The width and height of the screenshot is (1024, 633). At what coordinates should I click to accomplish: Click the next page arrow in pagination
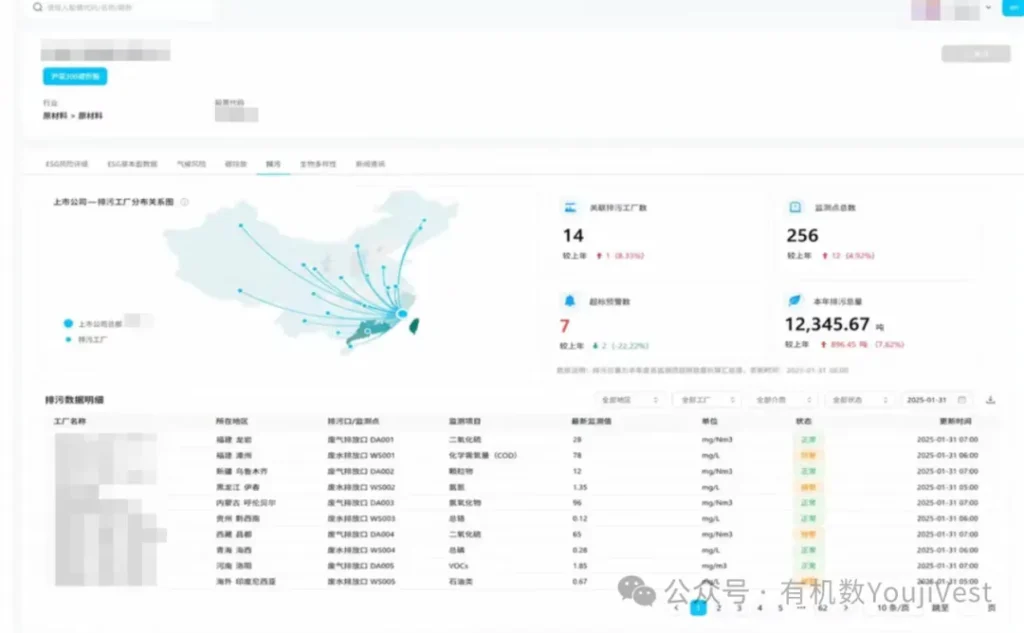point(846,608)
